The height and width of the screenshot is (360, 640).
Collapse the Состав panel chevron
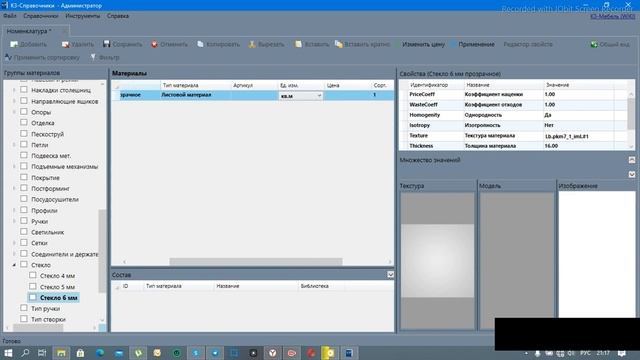390,275
